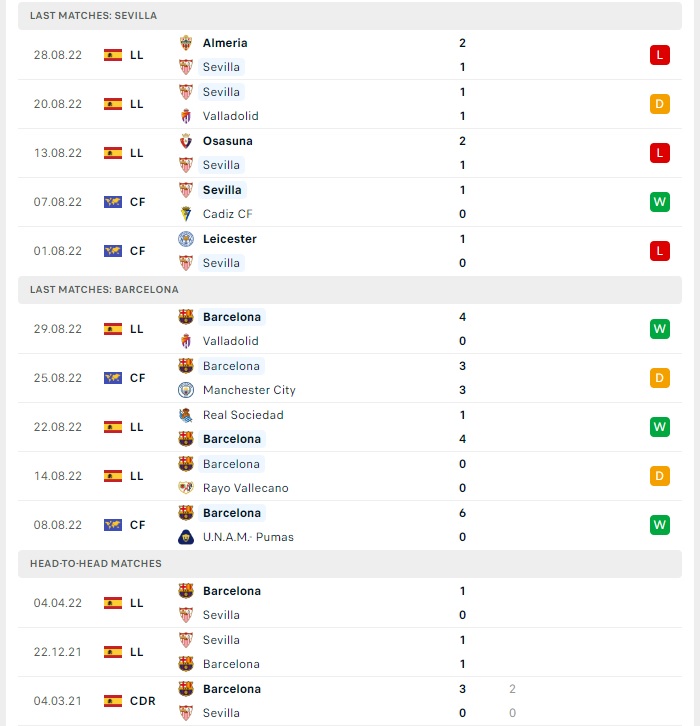Click the Spanish flag on 28.08.22 row
The width and height of the screenshot is (700, 726).
113,55
